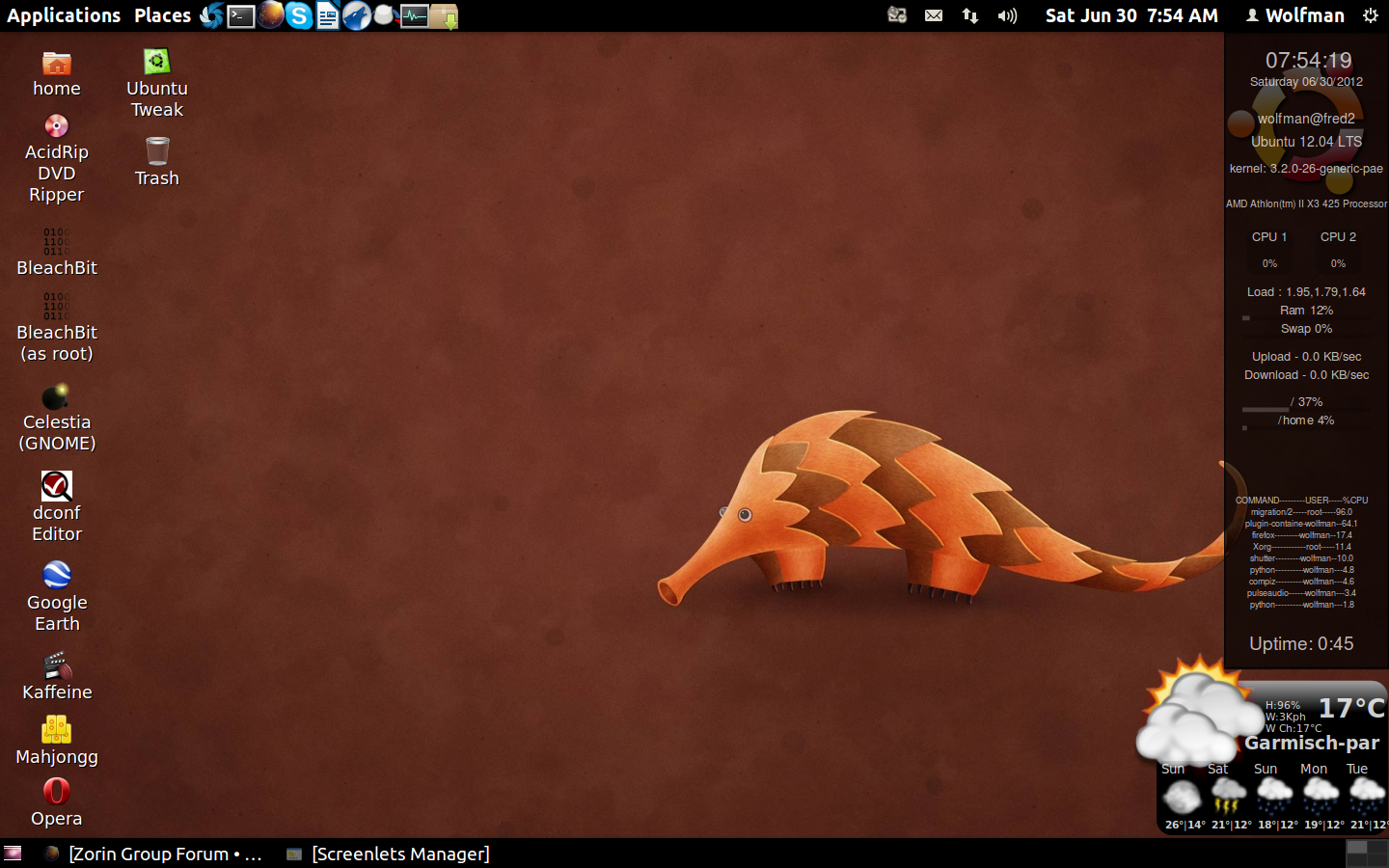This screenshot has height=868, width=1389.
Task: Start Skype from the top panel
Action: coord(299,15)
